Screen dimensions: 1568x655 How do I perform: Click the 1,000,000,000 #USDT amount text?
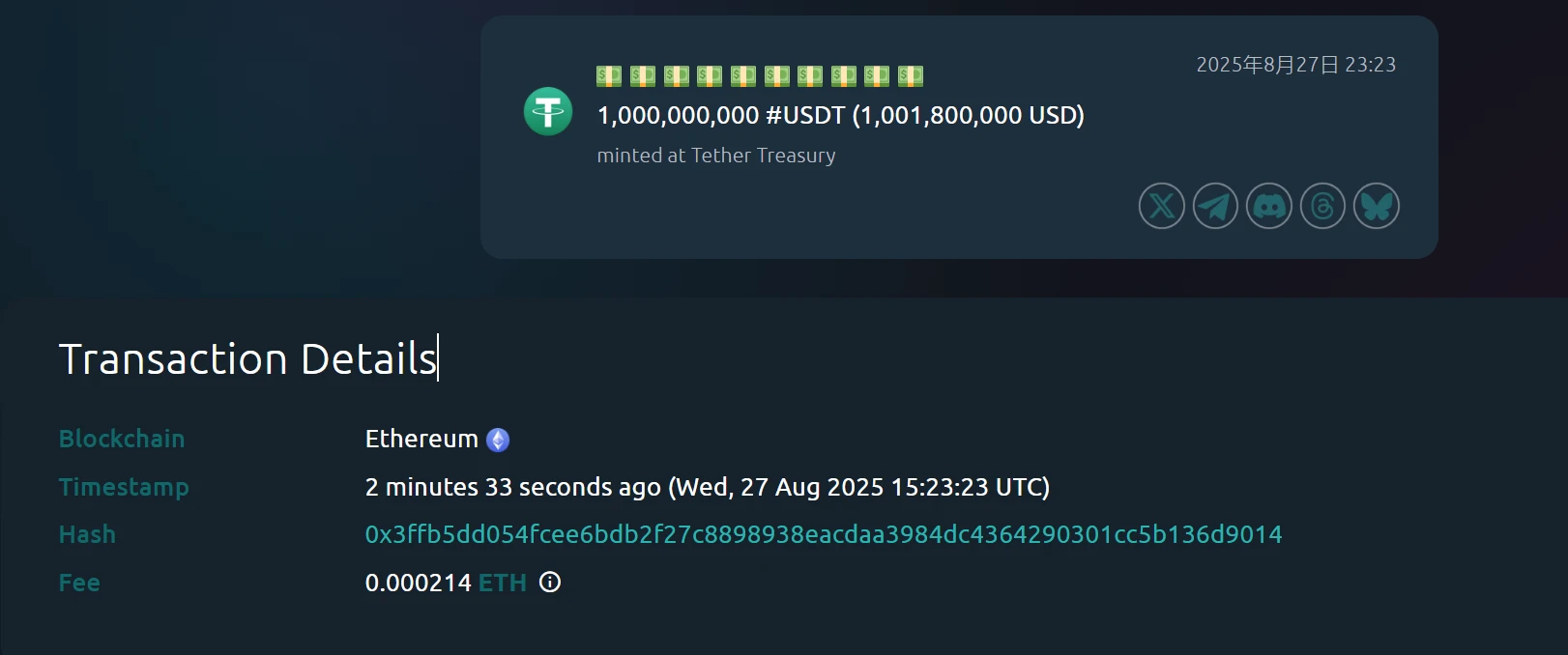pos(839,115)
